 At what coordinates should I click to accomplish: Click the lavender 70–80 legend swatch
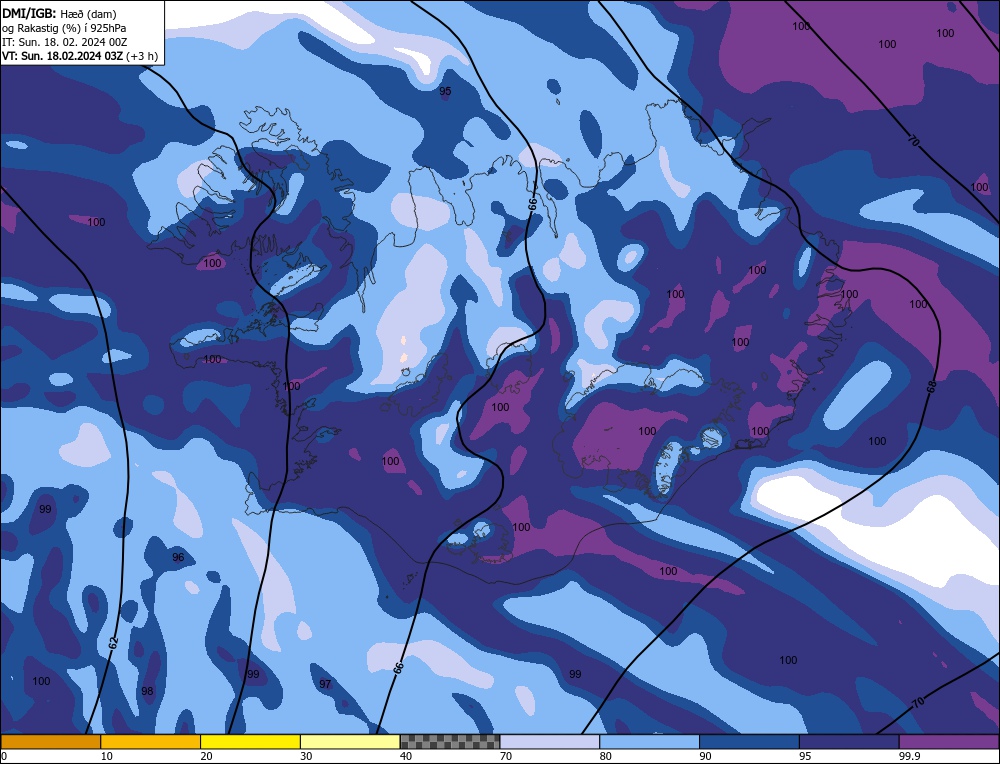pyautogui.click(x=550, y=742)
